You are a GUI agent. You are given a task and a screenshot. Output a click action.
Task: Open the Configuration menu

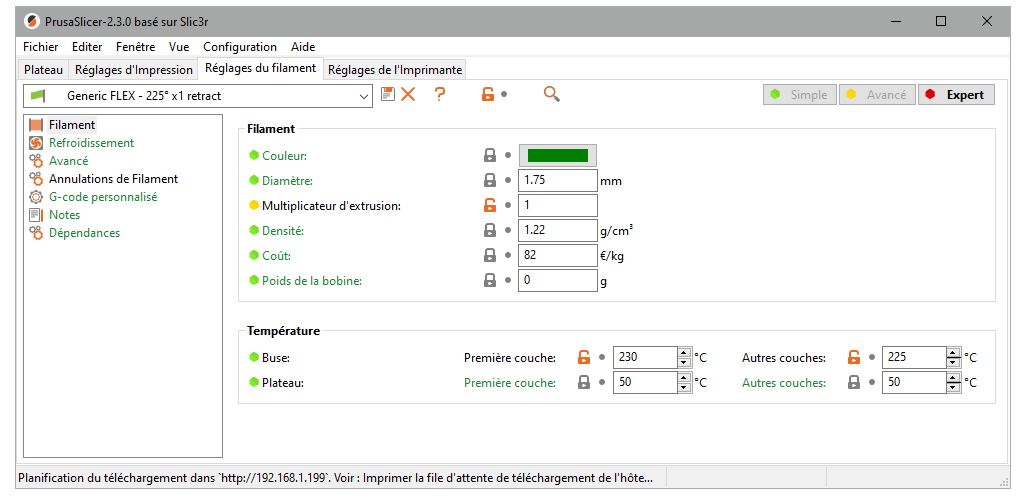(x=239, y=47)
